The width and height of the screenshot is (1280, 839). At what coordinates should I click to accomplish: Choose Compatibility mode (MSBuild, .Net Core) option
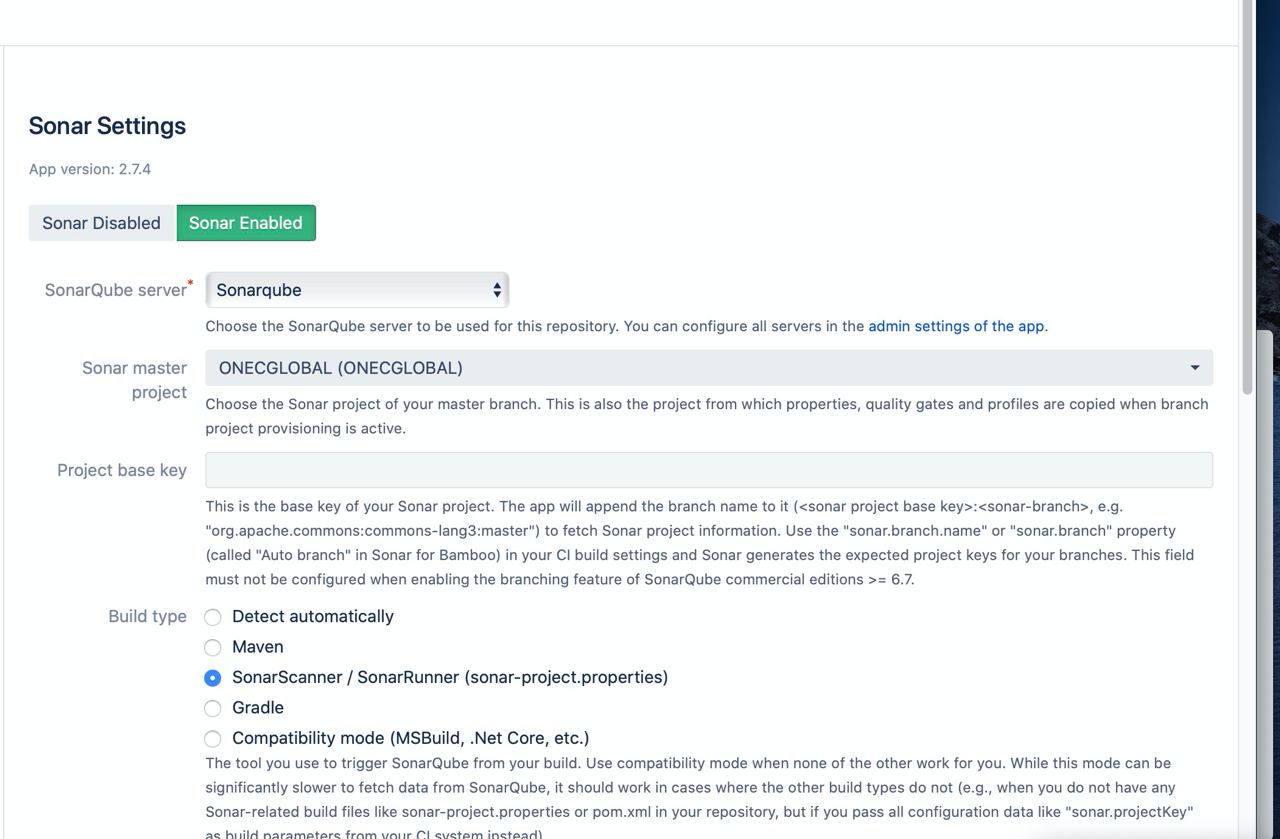coord(213,739)
